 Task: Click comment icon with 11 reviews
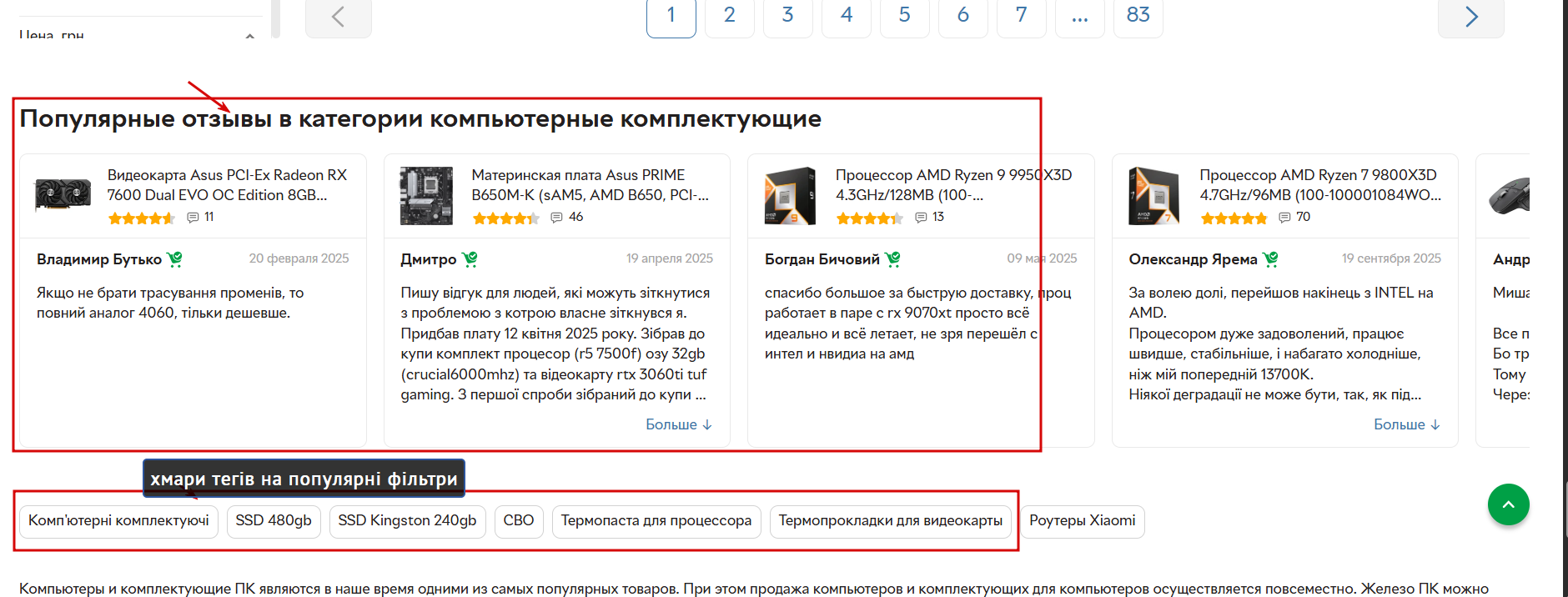tap(193, 218)
